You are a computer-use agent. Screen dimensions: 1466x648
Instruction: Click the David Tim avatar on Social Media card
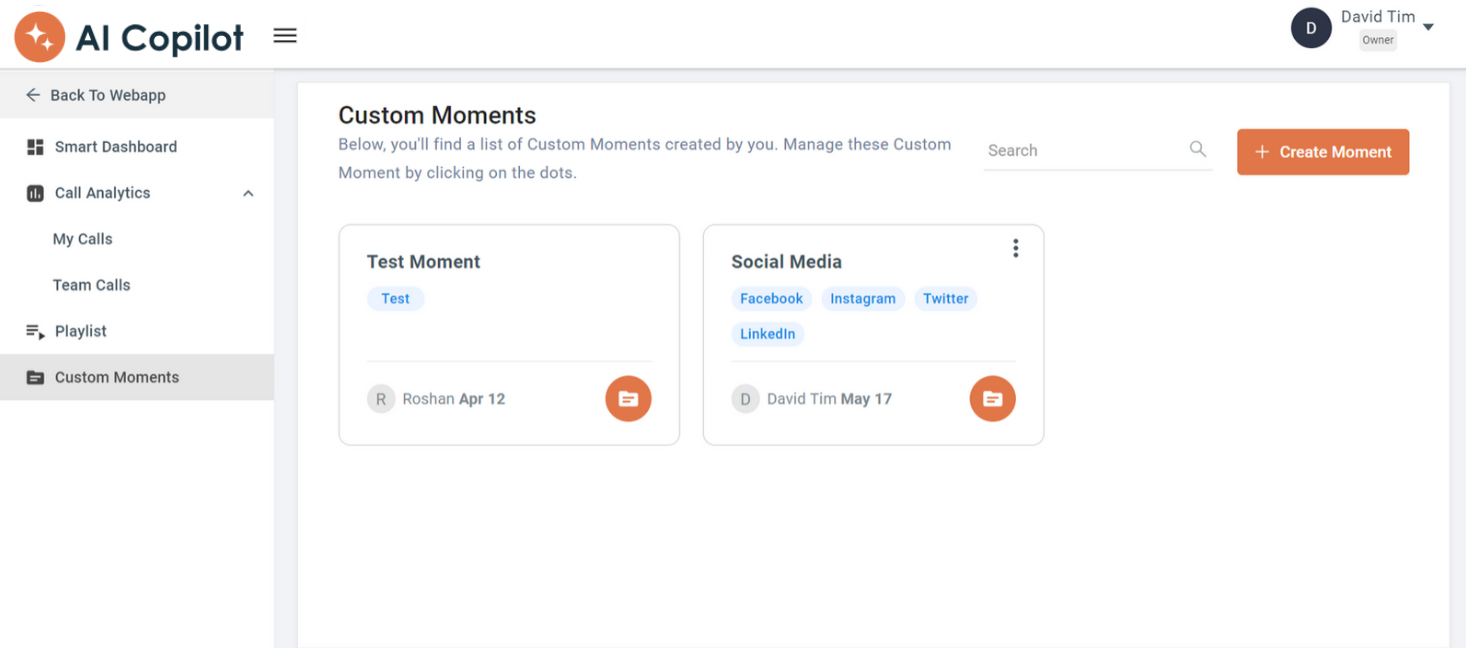pos(745,399)
